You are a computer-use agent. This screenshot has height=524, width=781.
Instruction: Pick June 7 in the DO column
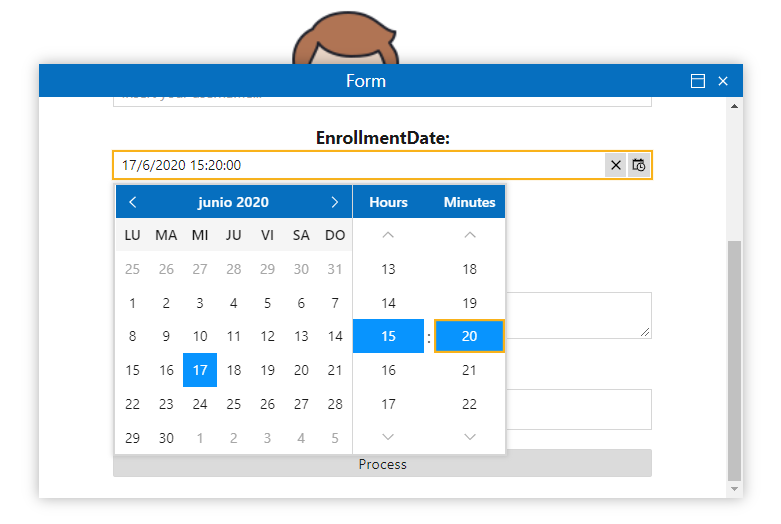[335, 303]
